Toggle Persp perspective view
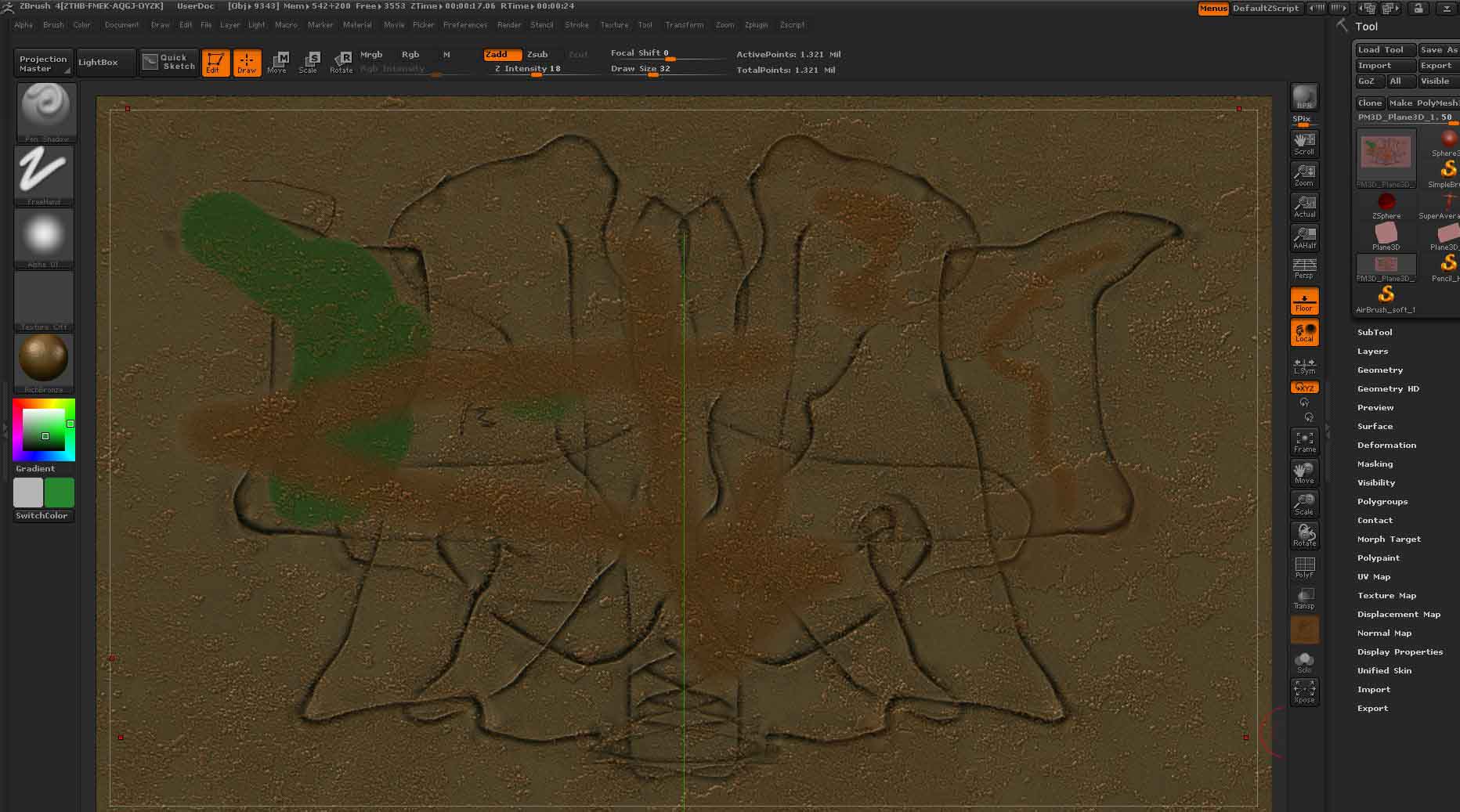 tap(1304, 269)
